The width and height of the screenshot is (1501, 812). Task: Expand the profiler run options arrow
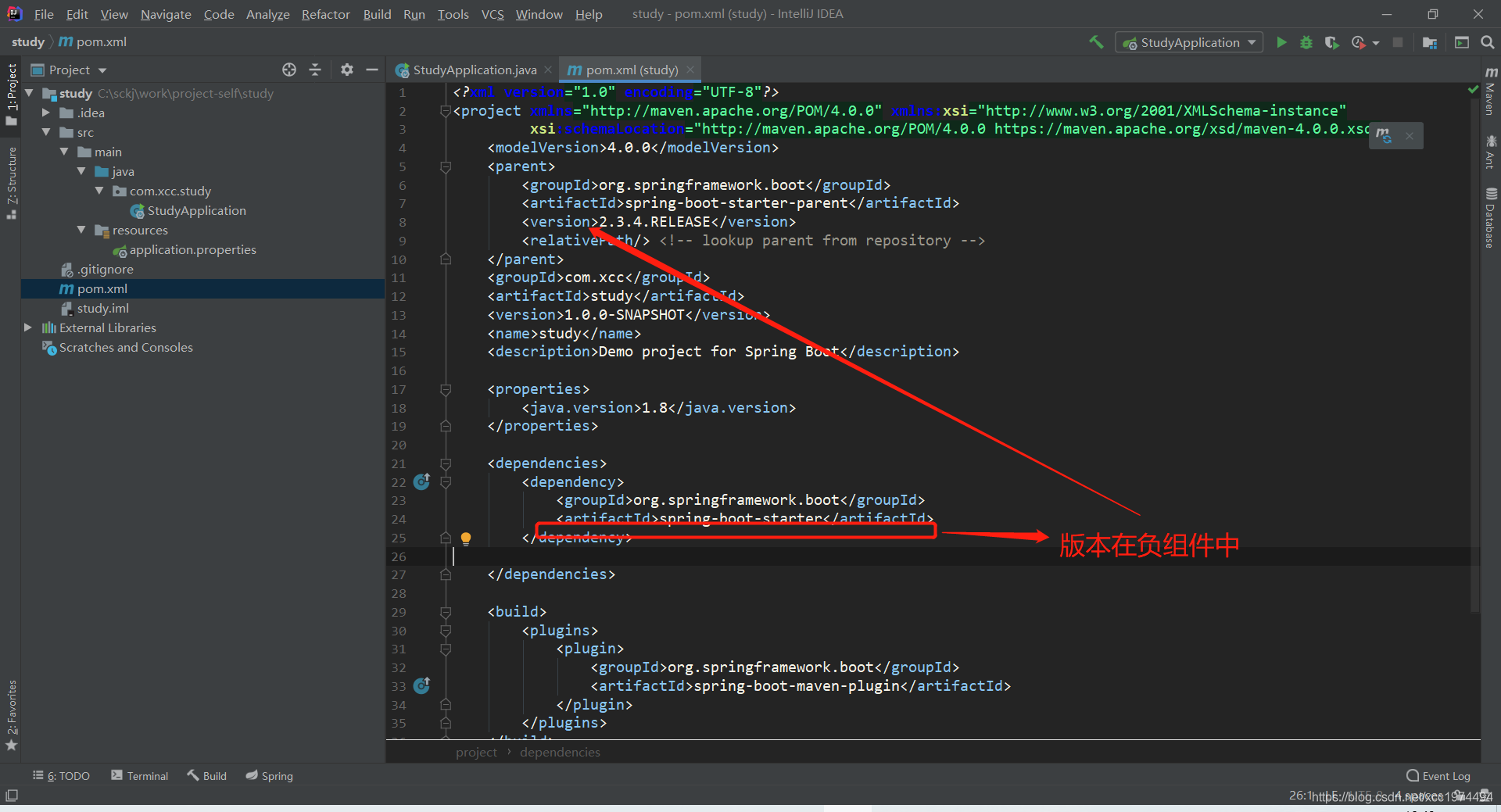click(x=1376, y=43)
